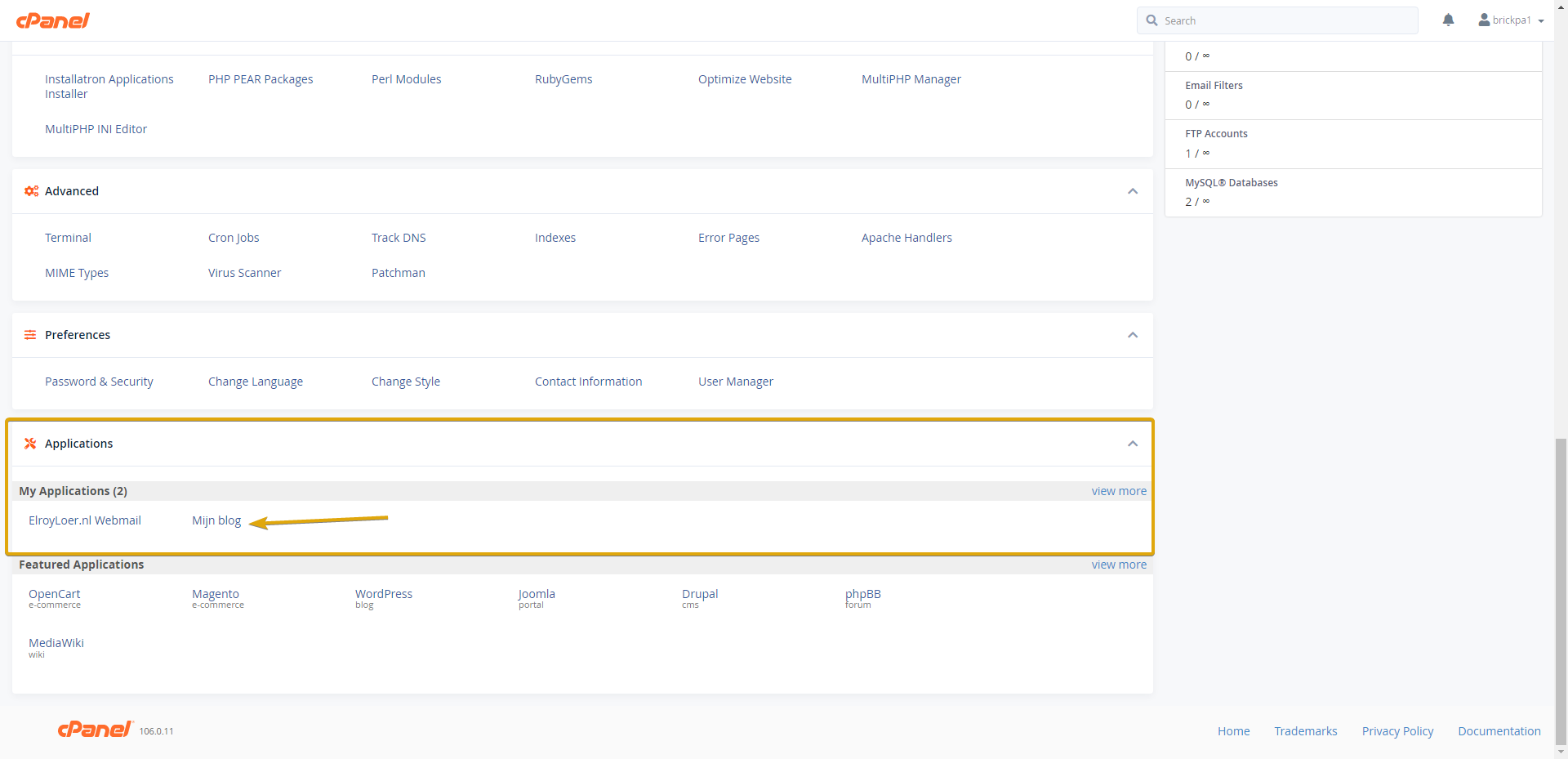Open Cron Jobs
This screenshot has width=1568, height=759.
click(x=234, y=238)
